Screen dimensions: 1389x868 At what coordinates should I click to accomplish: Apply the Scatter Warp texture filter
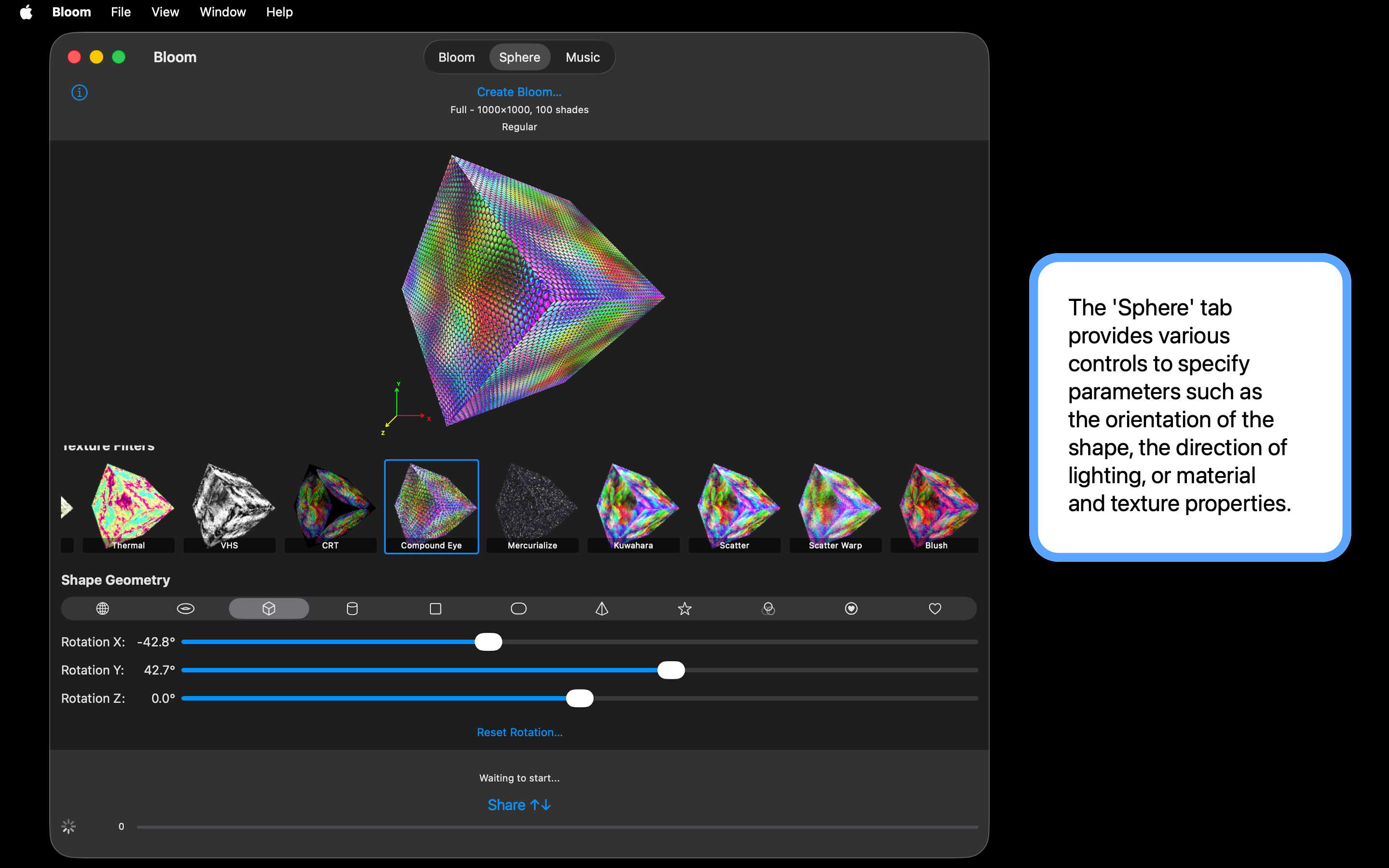tap(836, 507)
